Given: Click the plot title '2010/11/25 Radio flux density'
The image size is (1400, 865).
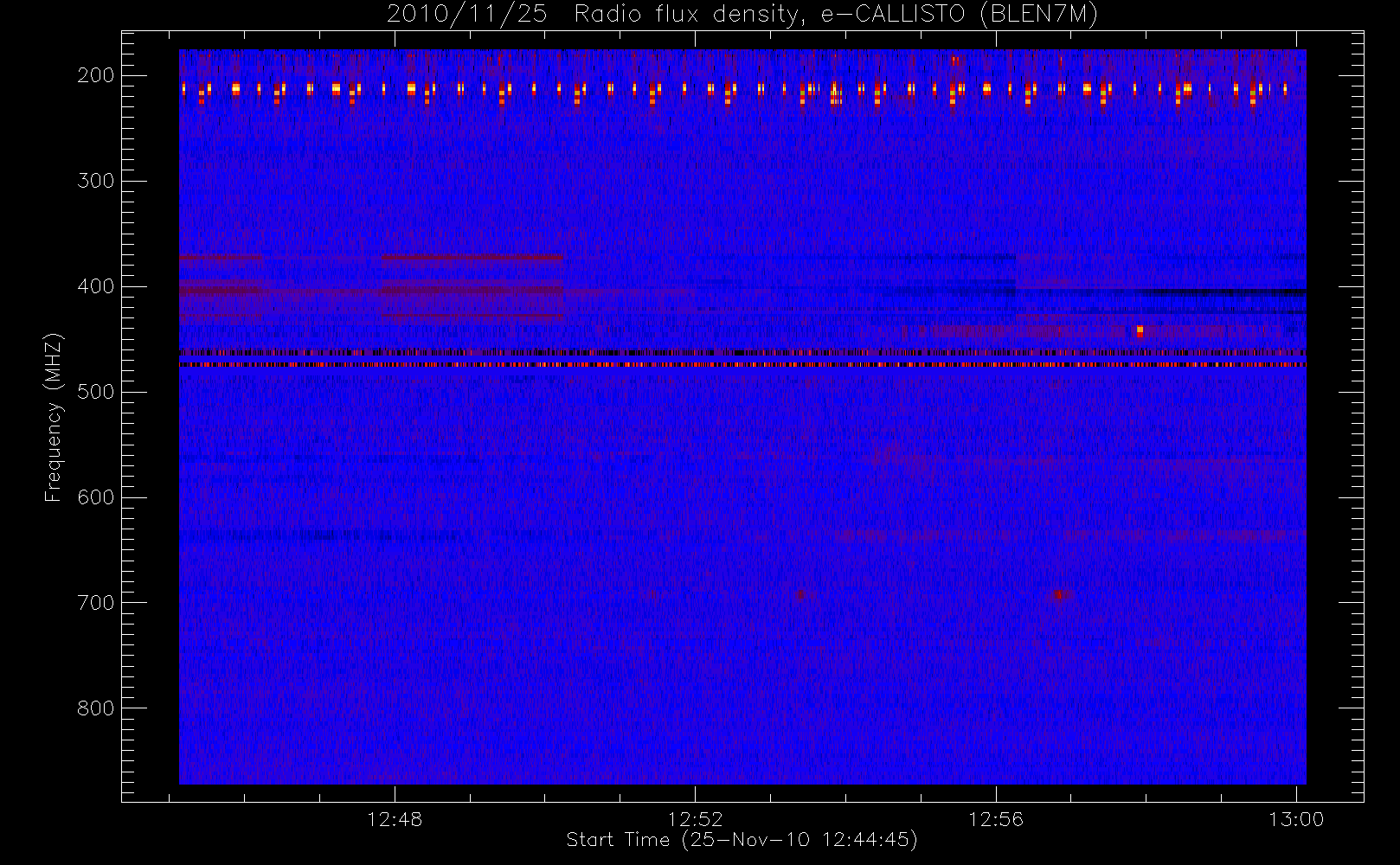Looking at the screenshot, I should tap(742, 15).
